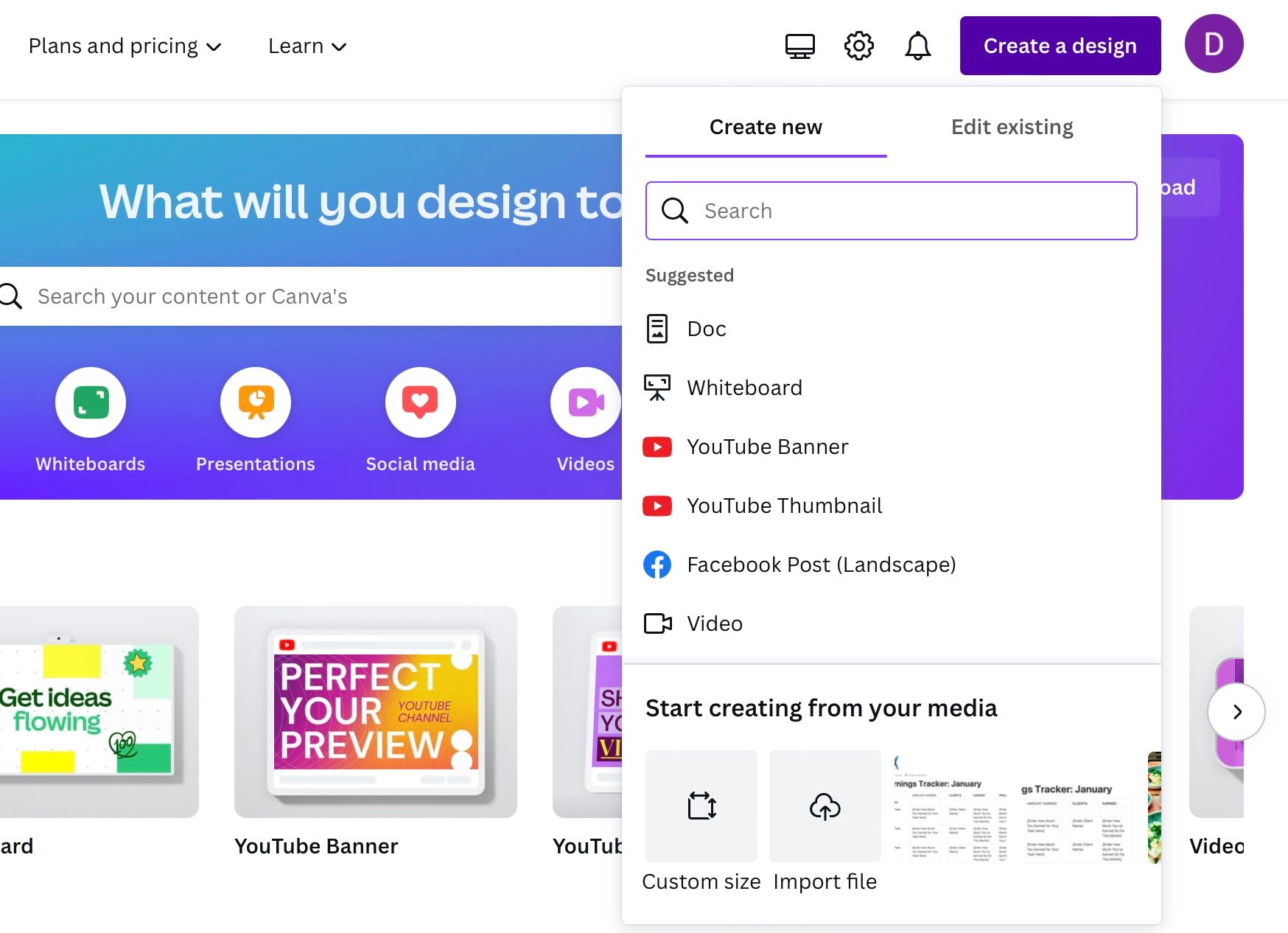This screenshot has width=1288, height=933.
Task: Open notifications bell
Action: (x=918, y=45)
